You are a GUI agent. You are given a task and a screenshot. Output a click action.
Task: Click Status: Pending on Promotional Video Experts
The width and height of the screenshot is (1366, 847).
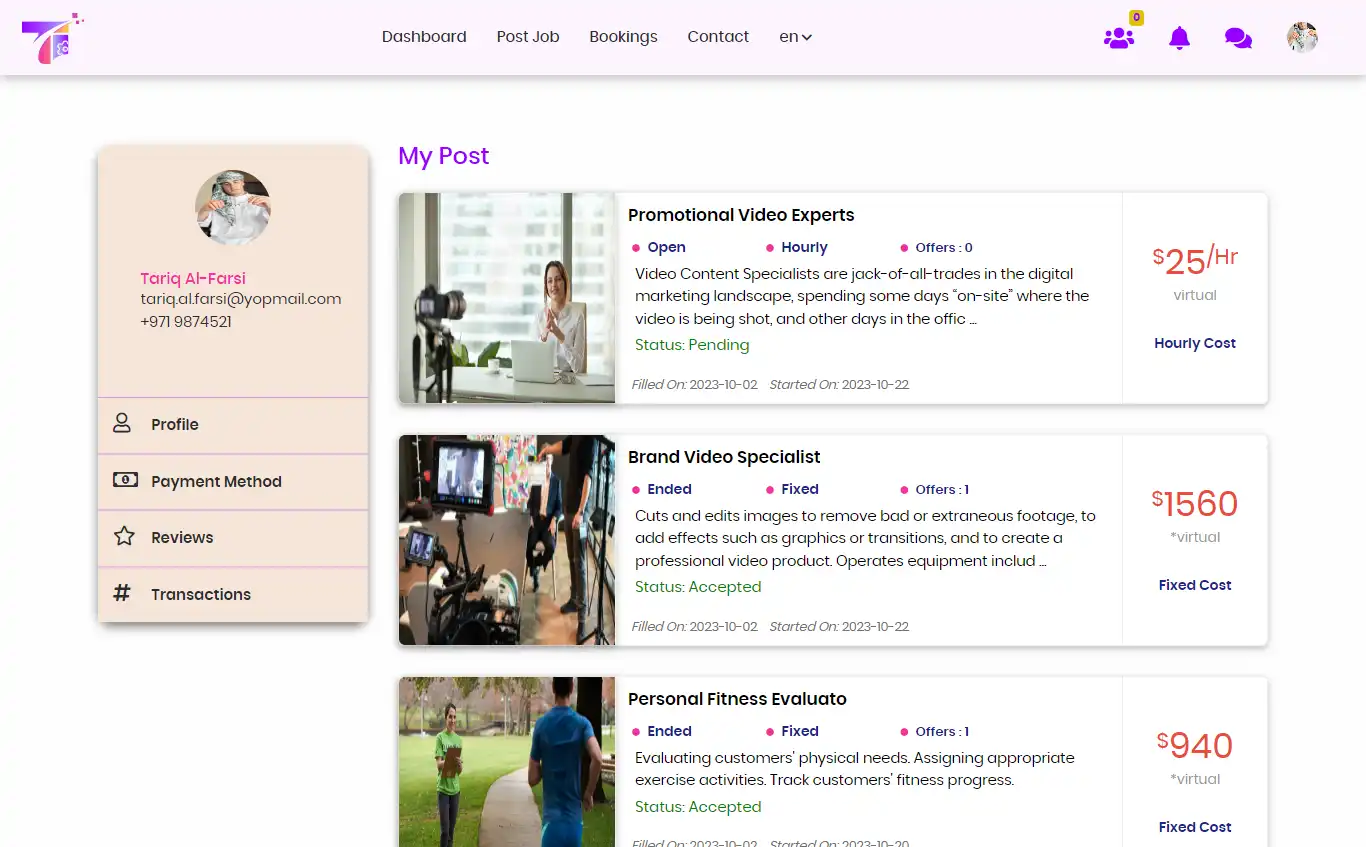point(692,344)
